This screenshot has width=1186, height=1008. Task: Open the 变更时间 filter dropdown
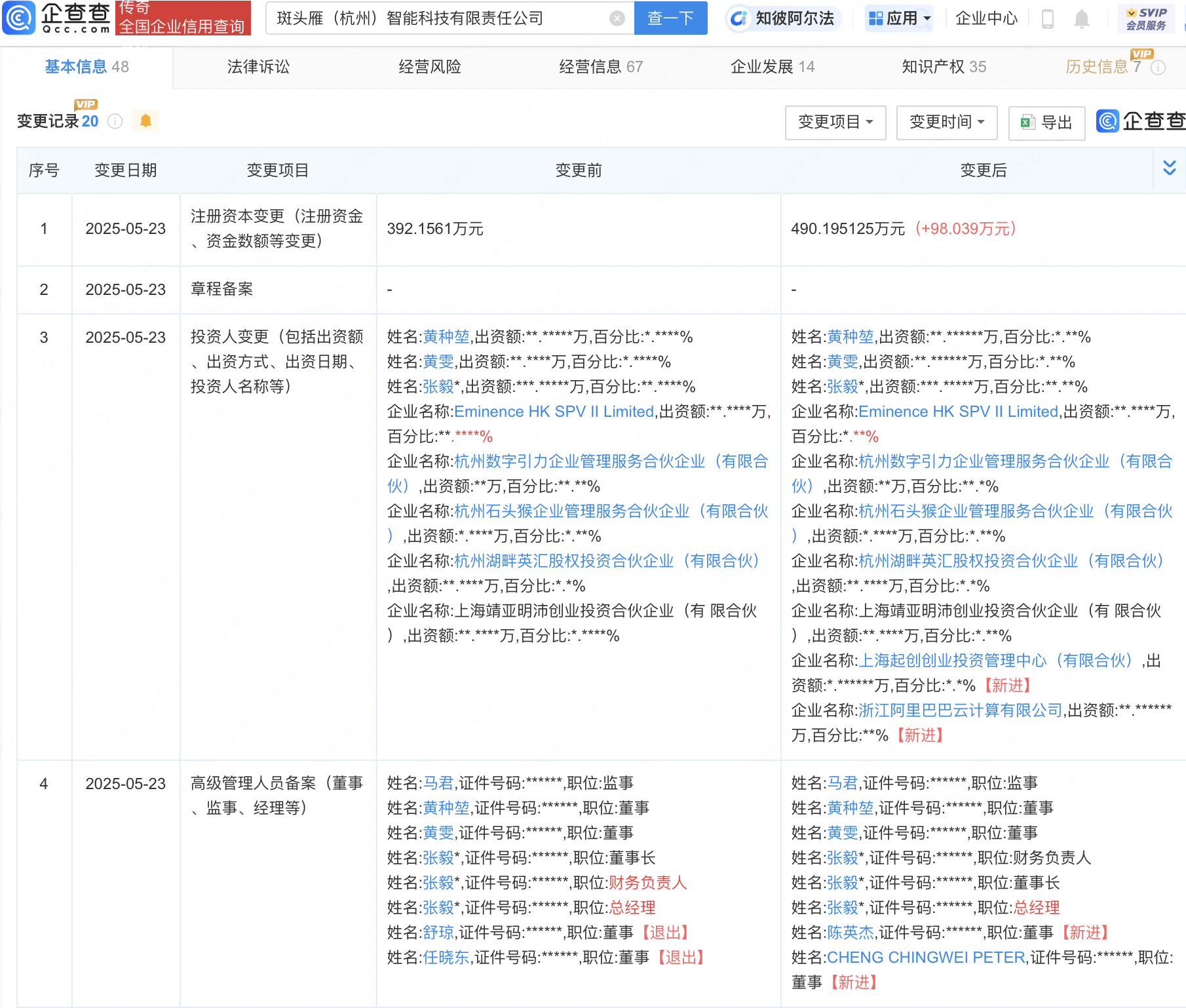pos(947,122)
